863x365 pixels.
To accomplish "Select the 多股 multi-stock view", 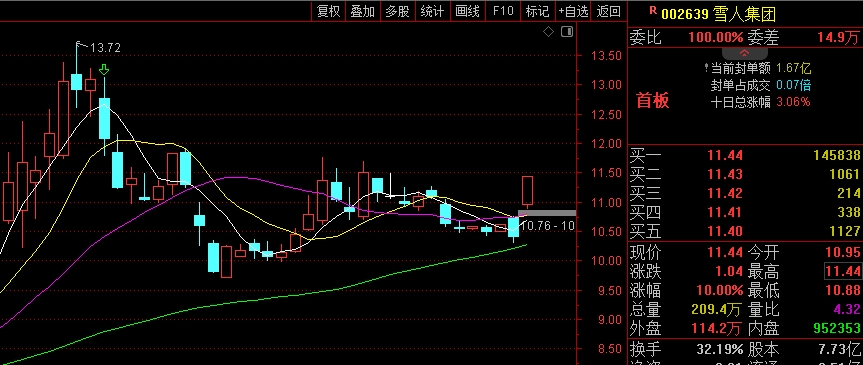I will tap(398, 11).
